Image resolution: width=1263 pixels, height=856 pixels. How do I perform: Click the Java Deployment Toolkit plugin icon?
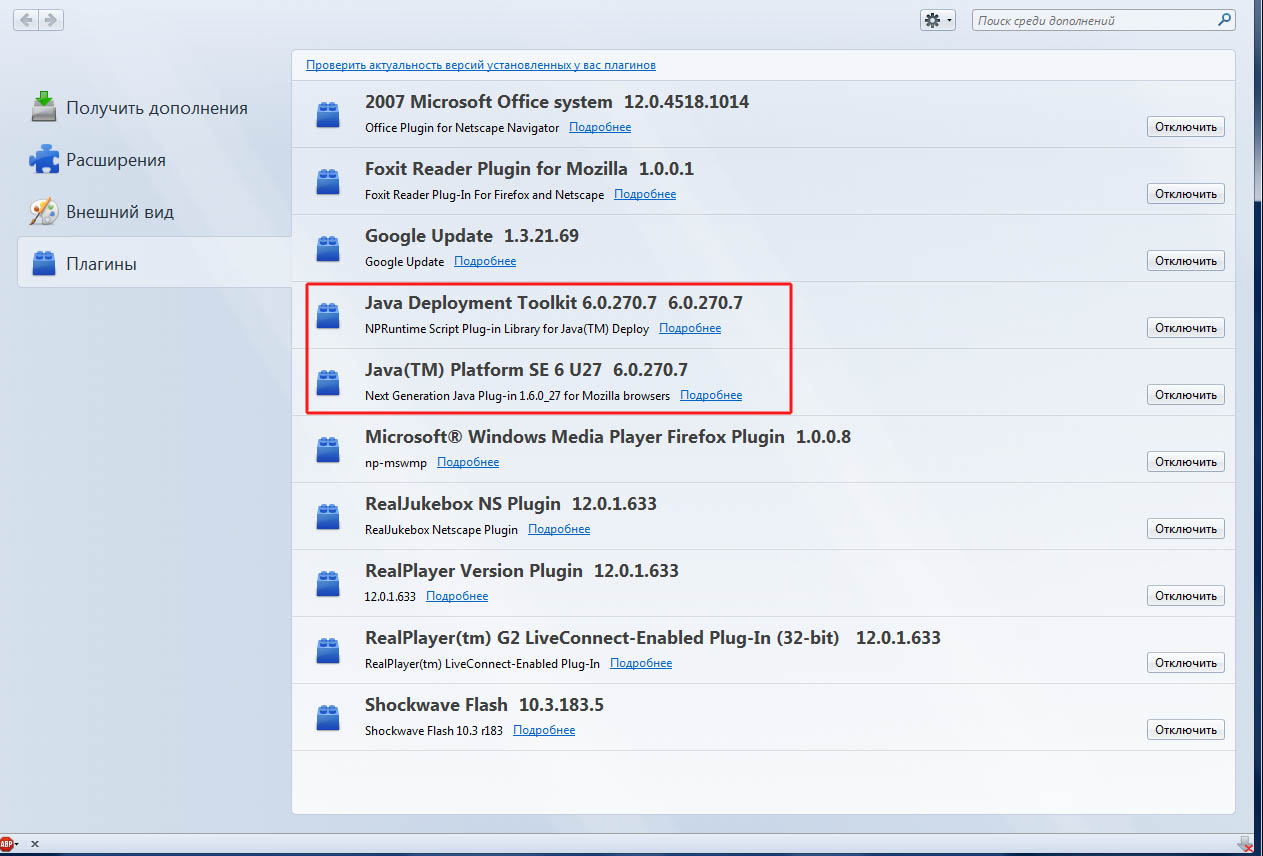pos(327,315)
